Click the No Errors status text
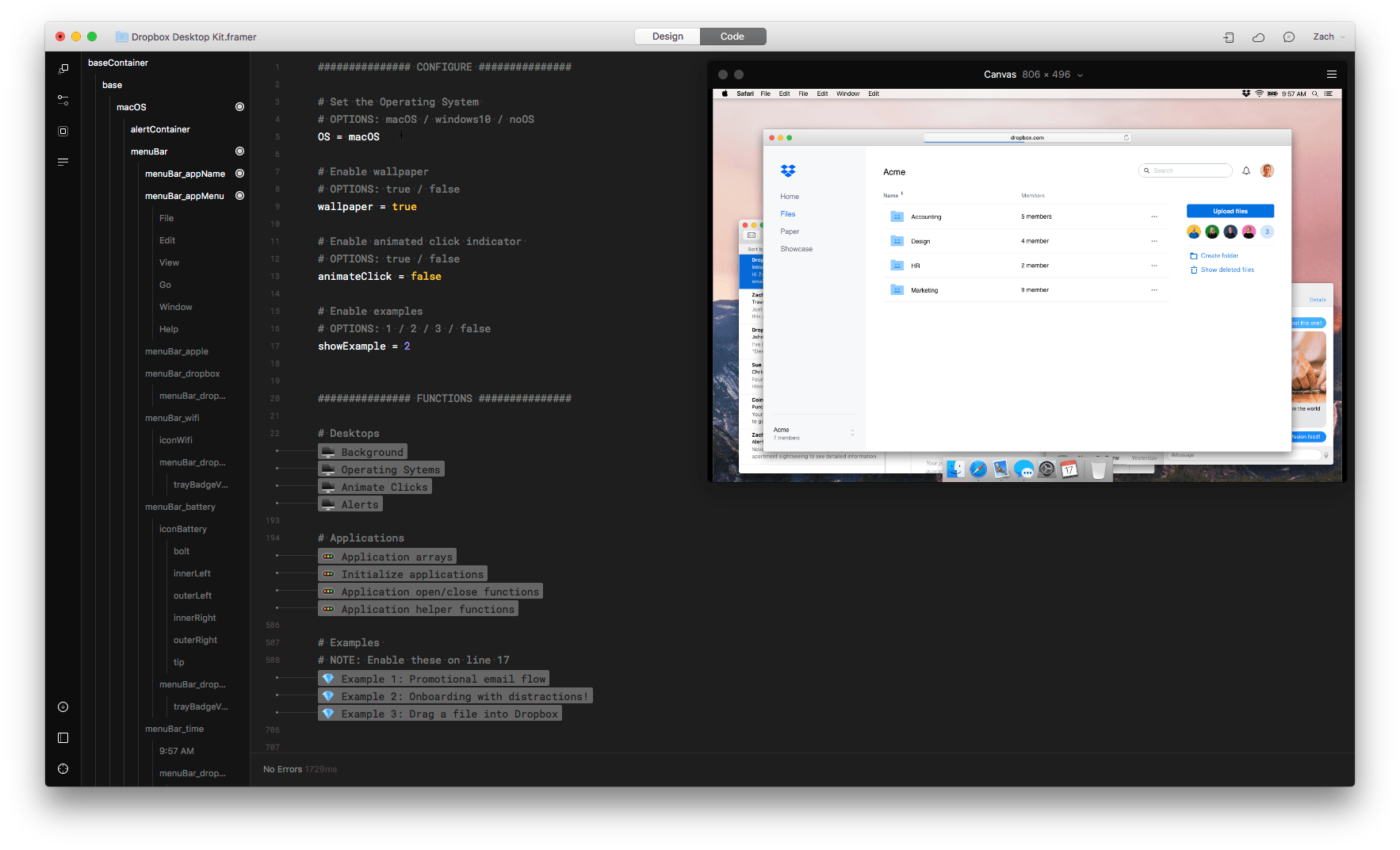This screenshot has width=1400, height=850. 282,769
